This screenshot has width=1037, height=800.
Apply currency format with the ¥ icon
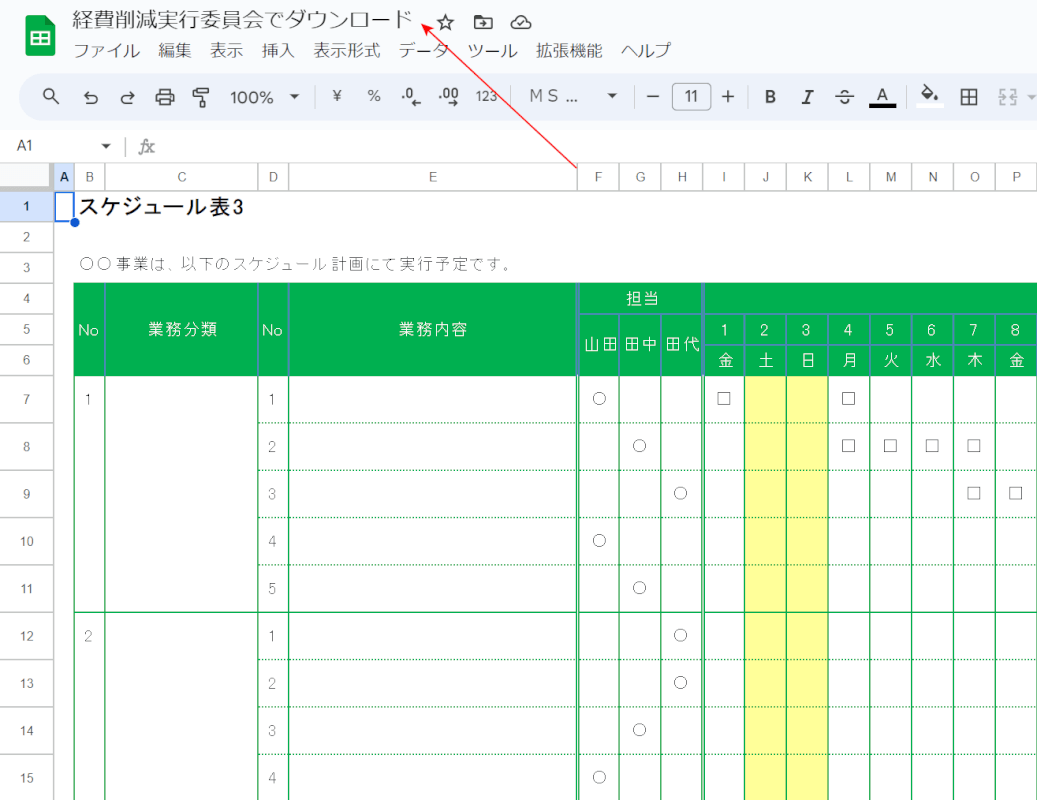337,96
